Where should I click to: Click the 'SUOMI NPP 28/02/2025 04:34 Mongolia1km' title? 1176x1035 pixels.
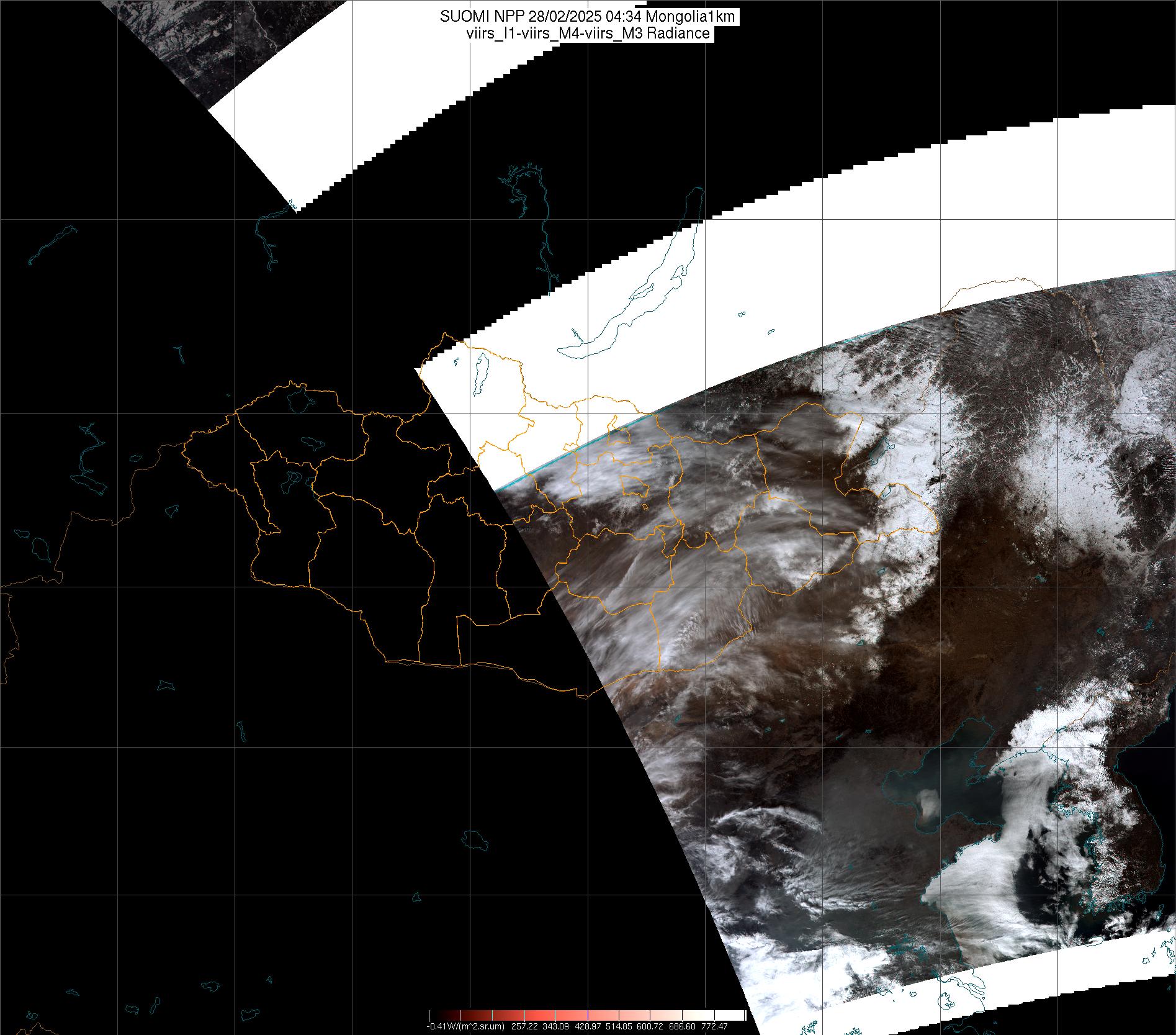pyautogui.click(x=588, y=17)
